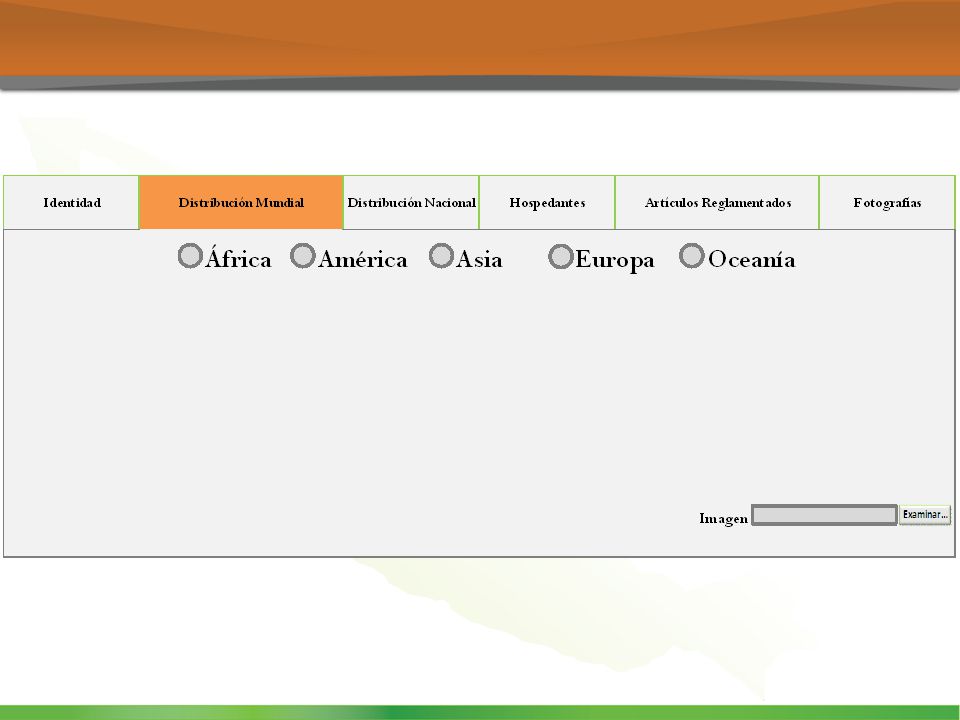Screen dimensions: 960x720
Task: Select the África radio button
Action: point(190,256)
